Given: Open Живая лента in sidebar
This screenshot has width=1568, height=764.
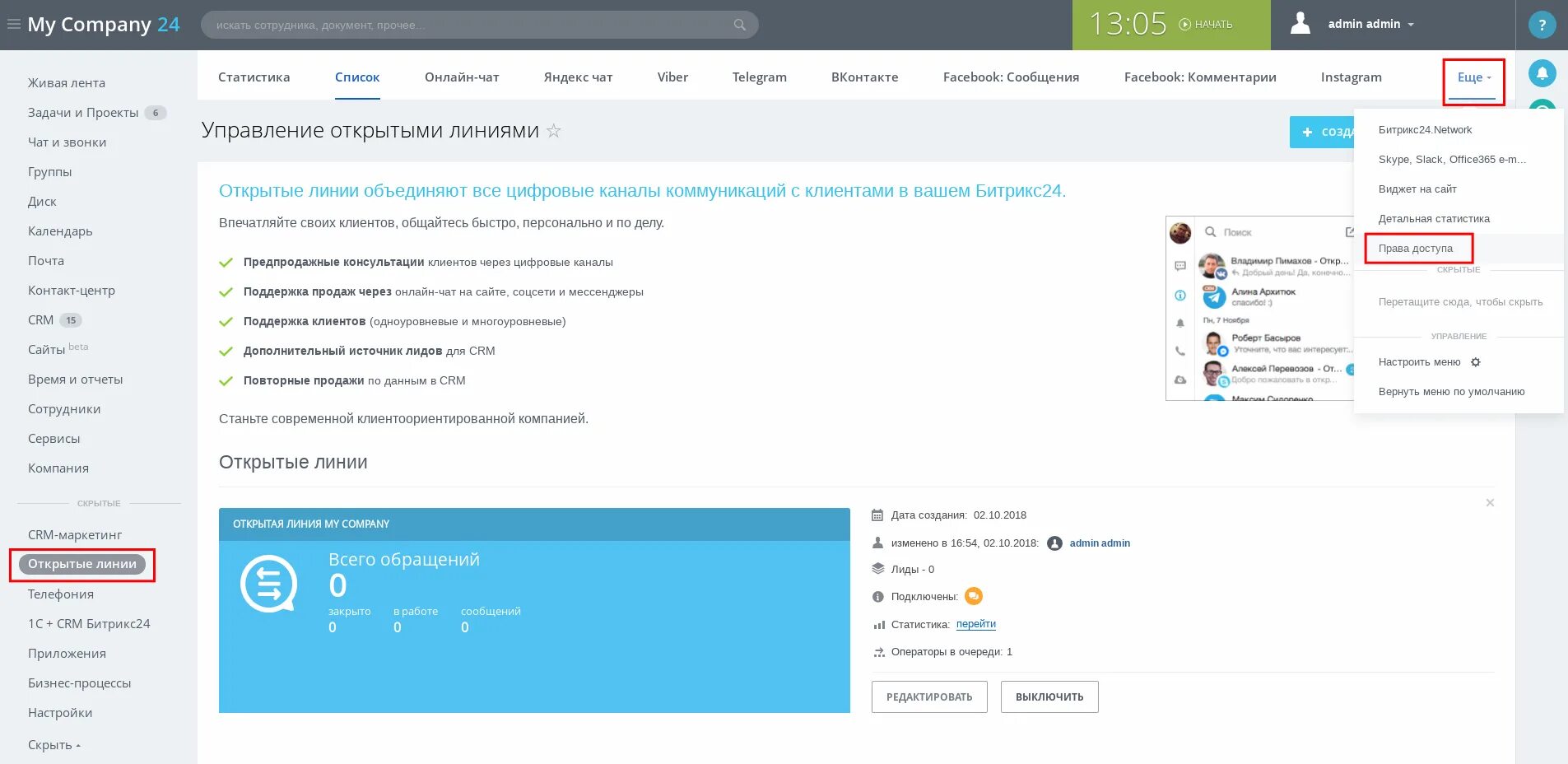Looking at the screenshot, I should coord(67,83).
